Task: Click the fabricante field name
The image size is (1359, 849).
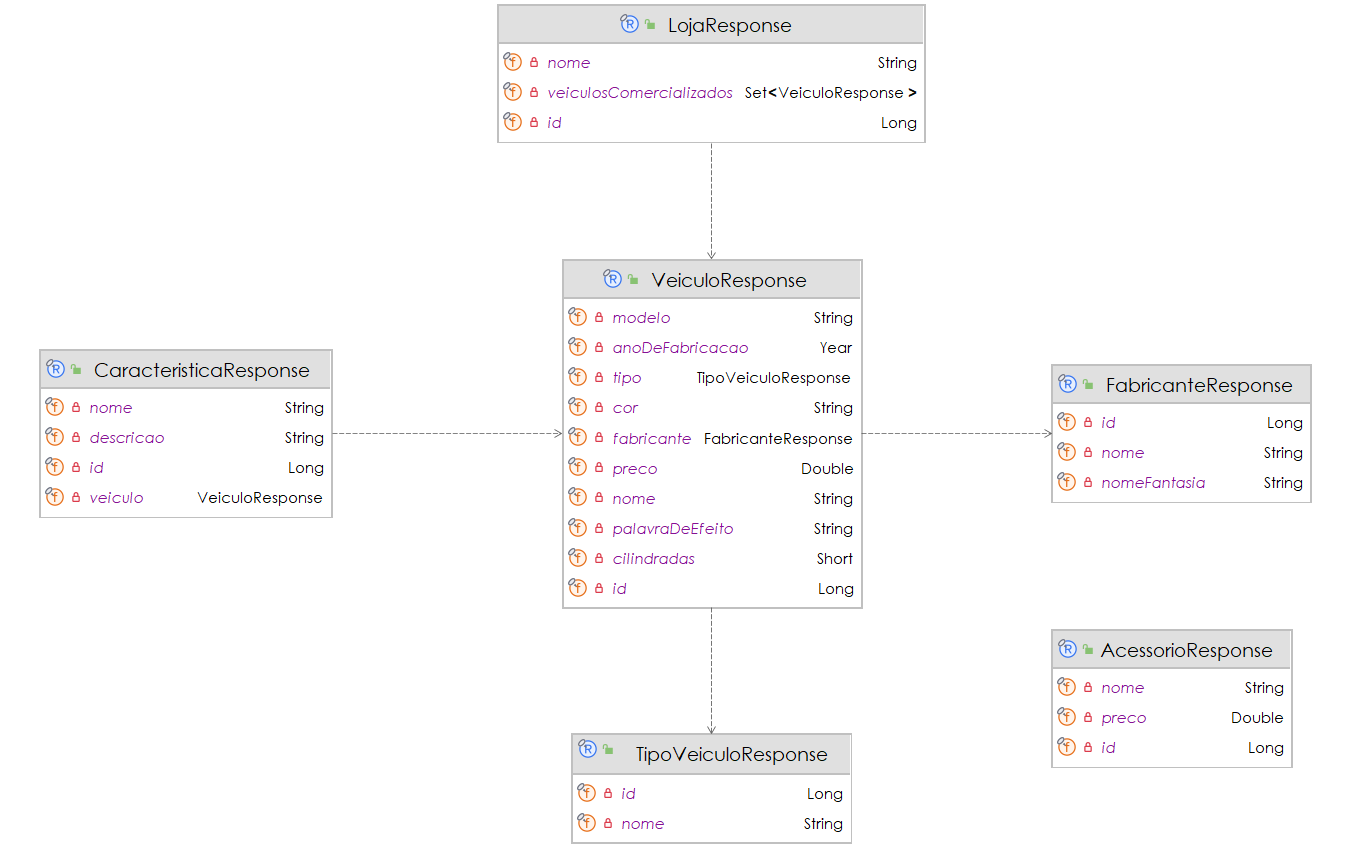Action: pos(651,439)
